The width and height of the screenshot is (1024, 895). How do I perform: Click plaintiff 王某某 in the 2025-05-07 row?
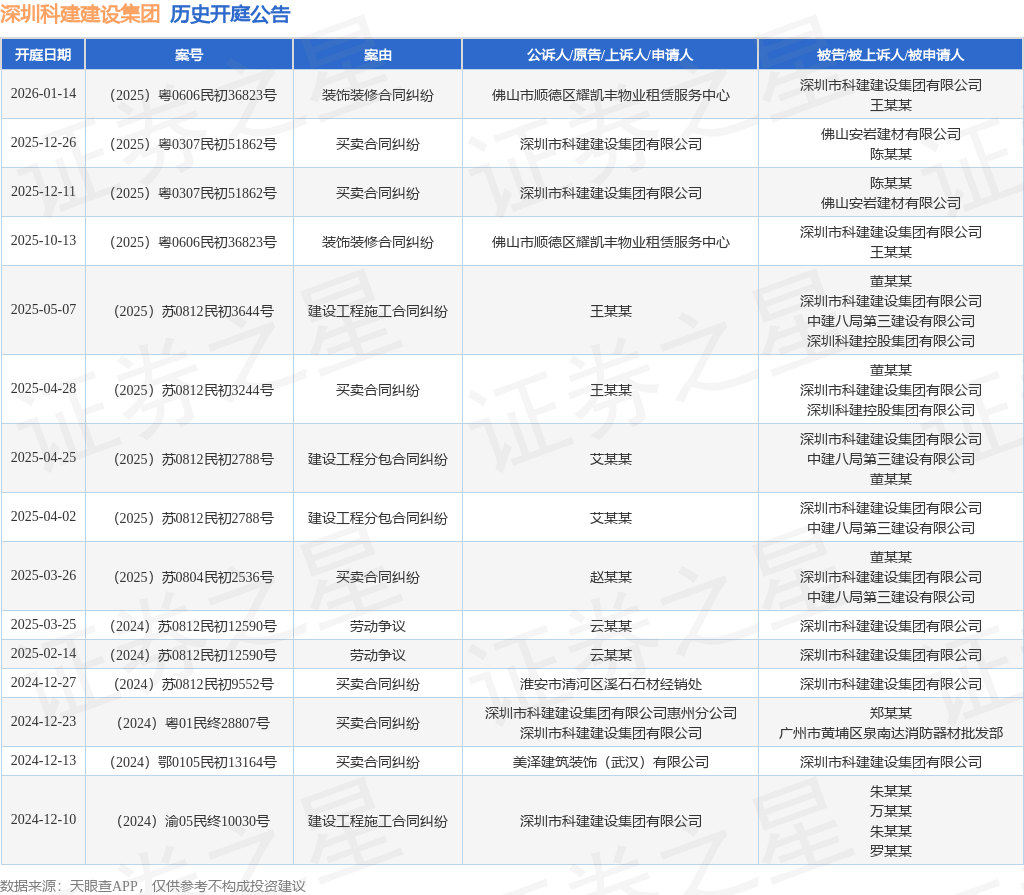click(611, 311)
